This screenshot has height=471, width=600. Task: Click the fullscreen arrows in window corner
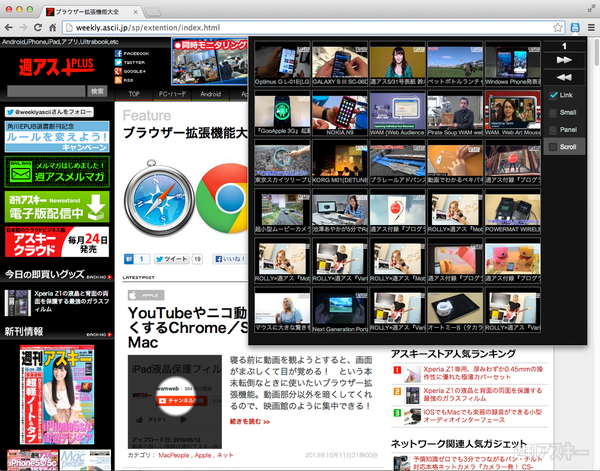pos(591,9)
